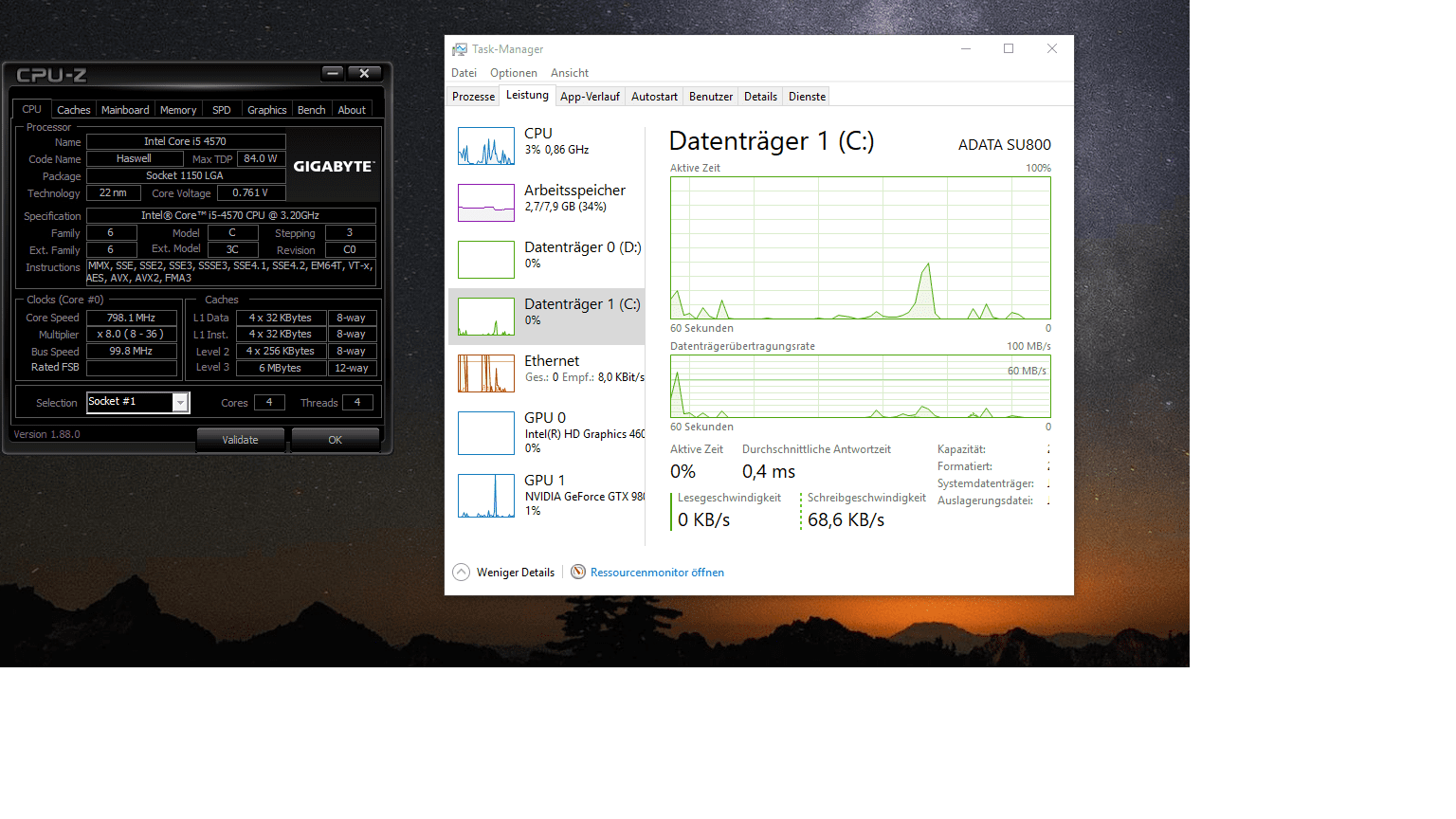This screenshot has height=819, width=1456.
Task: Close the CPU-Z window
Action: coord(364,73)
